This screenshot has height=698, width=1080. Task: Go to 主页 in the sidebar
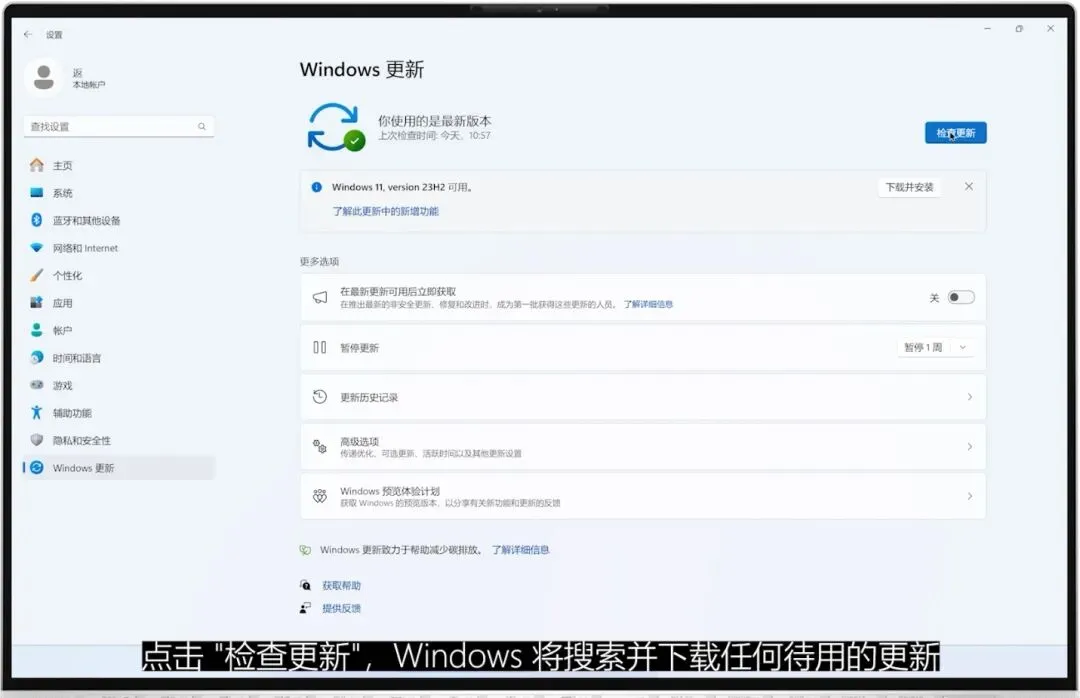(x=63, y=165)
